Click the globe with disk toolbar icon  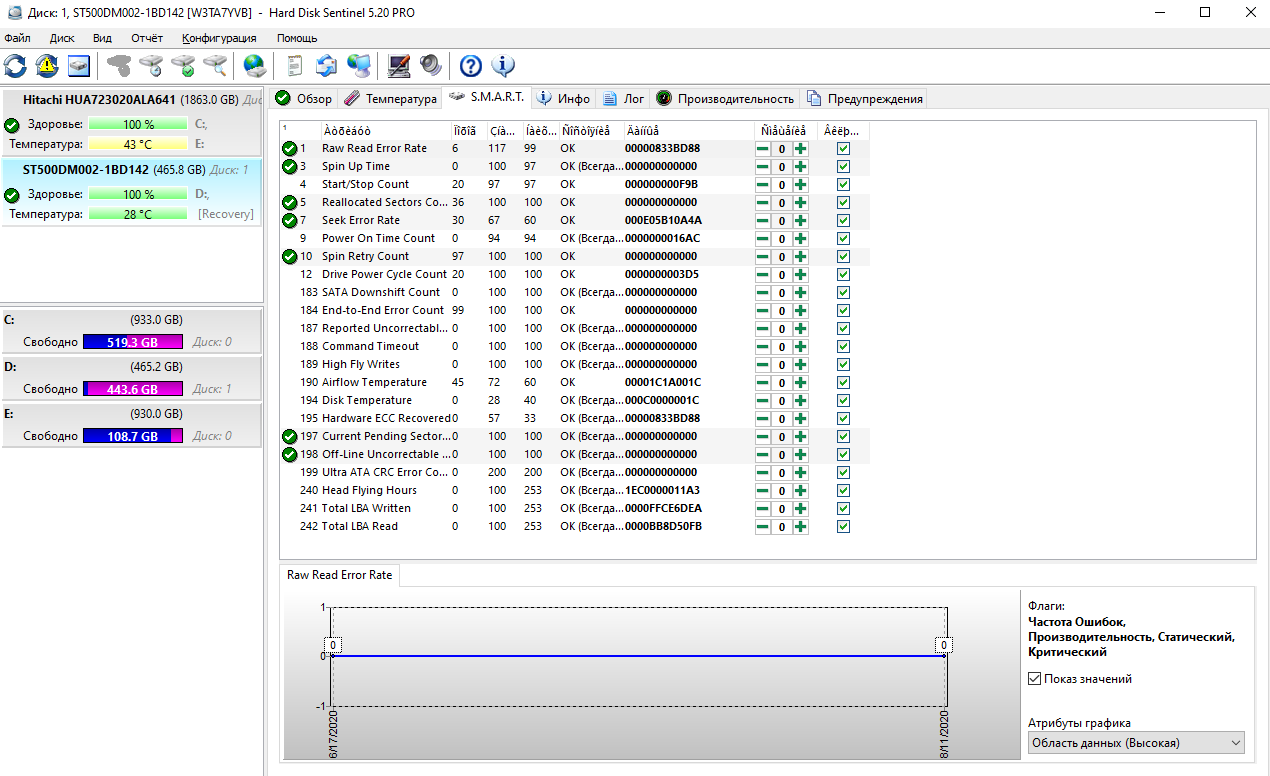coord(256,66)
